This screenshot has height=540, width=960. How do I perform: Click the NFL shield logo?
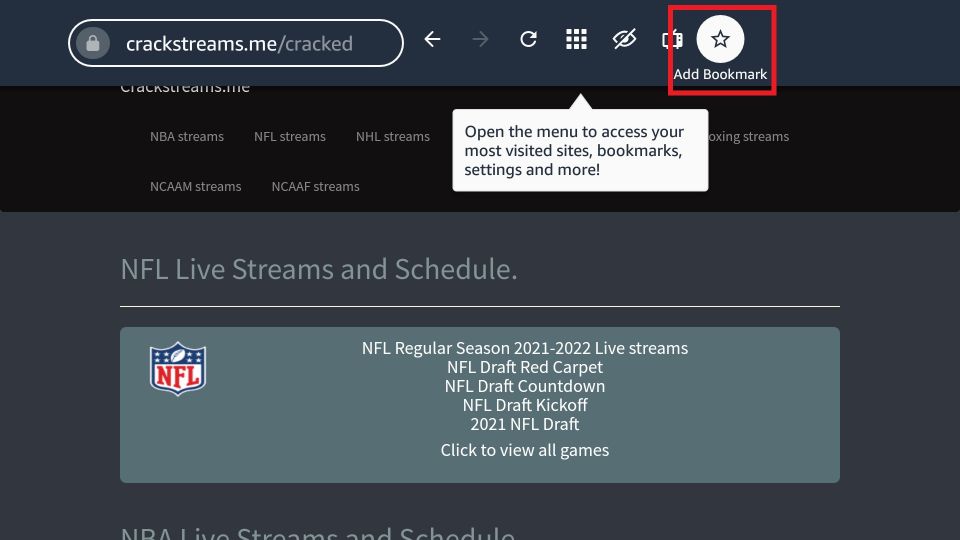(x=178, y=369)
